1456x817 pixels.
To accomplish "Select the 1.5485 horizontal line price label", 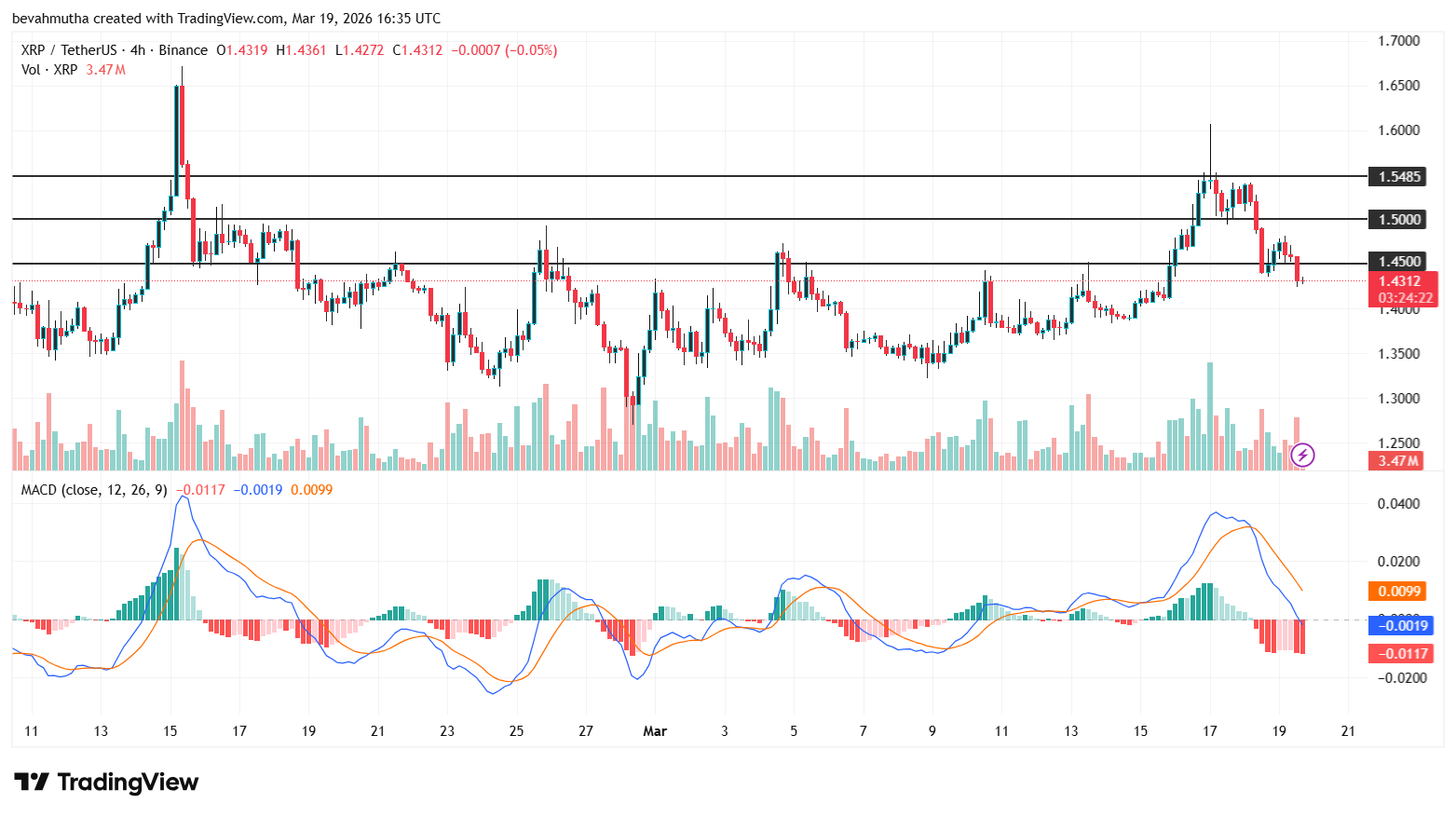I will coord(1397,176).
